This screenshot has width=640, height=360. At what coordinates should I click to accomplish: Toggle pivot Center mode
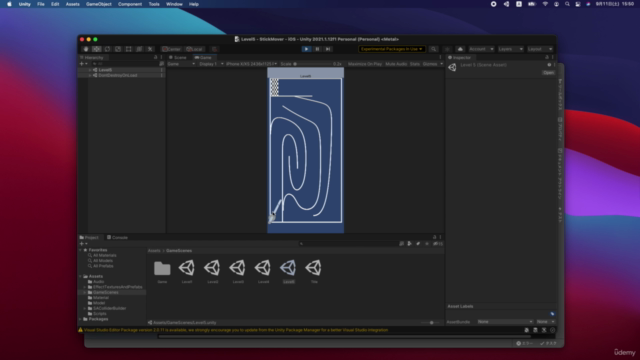[x=171, y=49]
